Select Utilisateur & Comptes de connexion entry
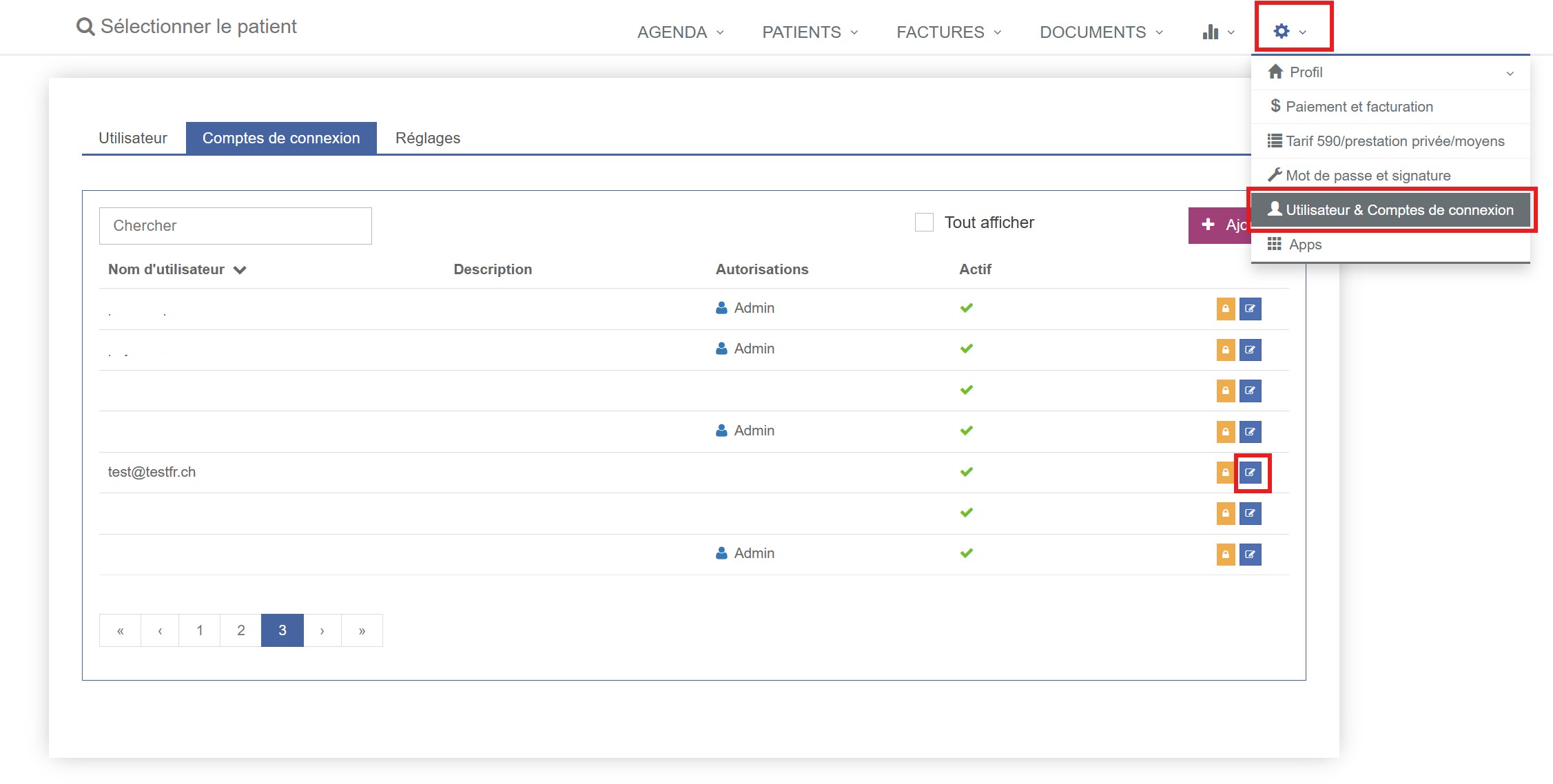This screenshot has height=784, width=1553. click(x=1390, y=210)
